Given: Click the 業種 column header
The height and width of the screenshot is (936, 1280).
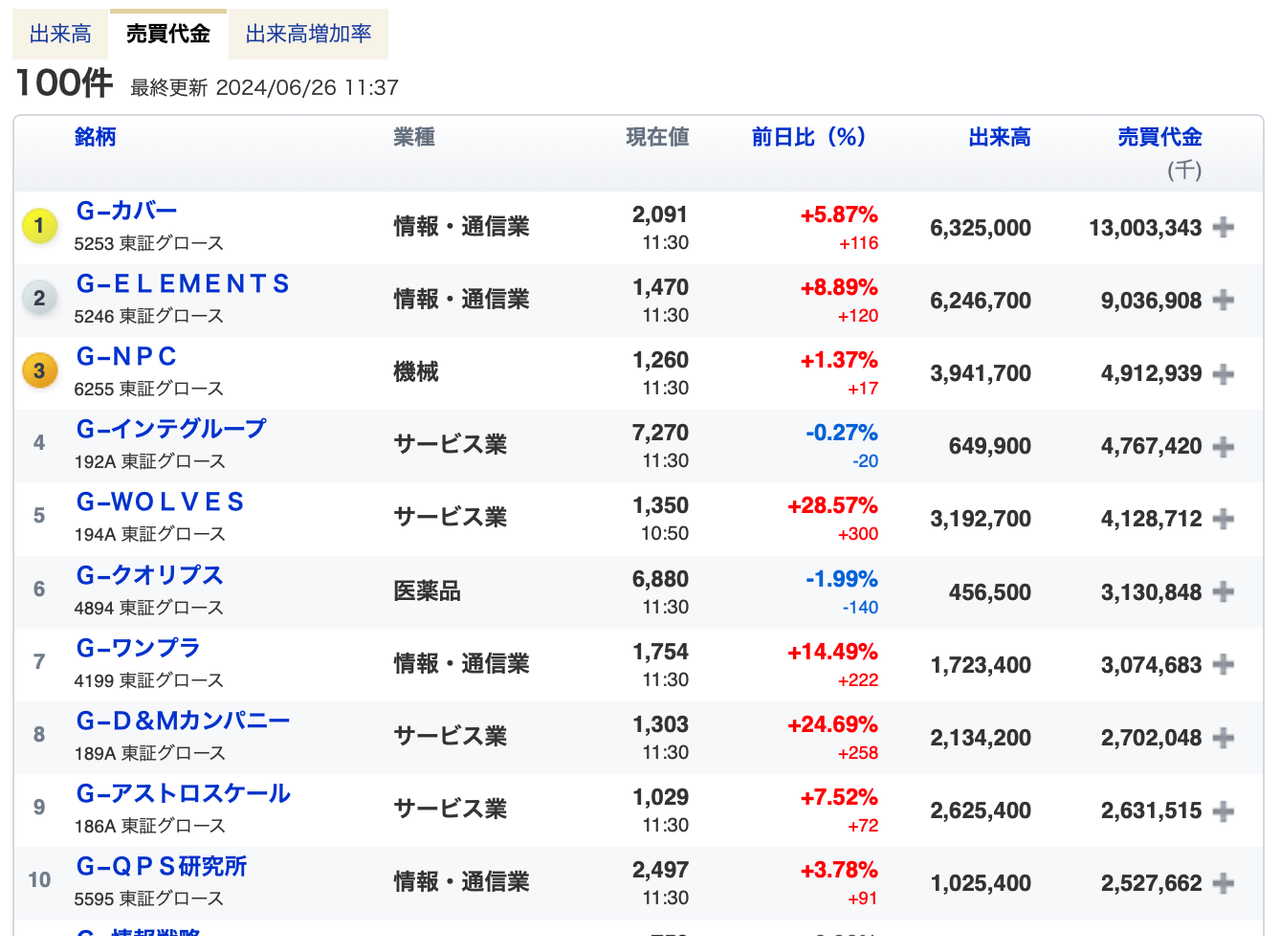Looking at the screenshot, I should (x=413, y=137).
